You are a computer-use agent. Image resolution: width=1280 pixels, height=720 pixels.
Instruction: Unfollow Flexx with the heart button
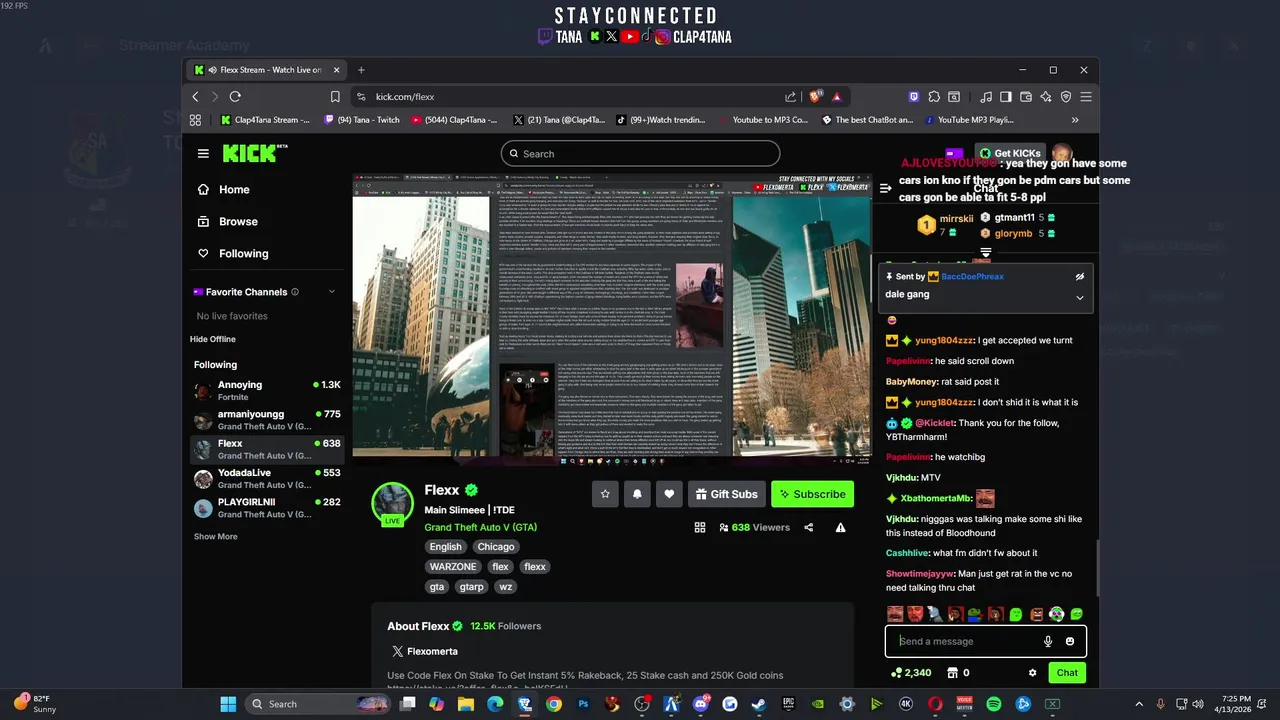[669, 494]
